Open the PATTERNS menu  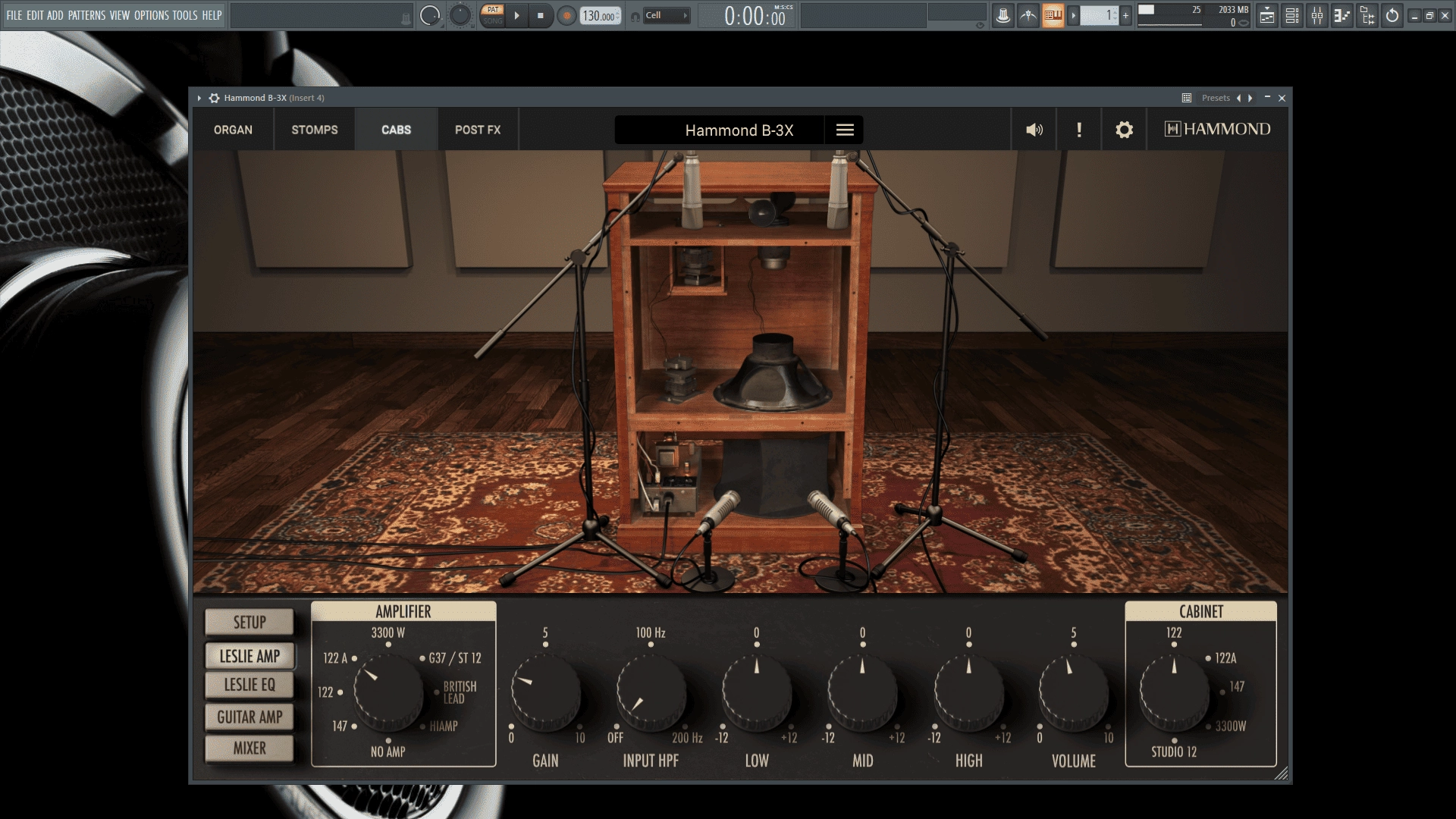pos(86,15)
